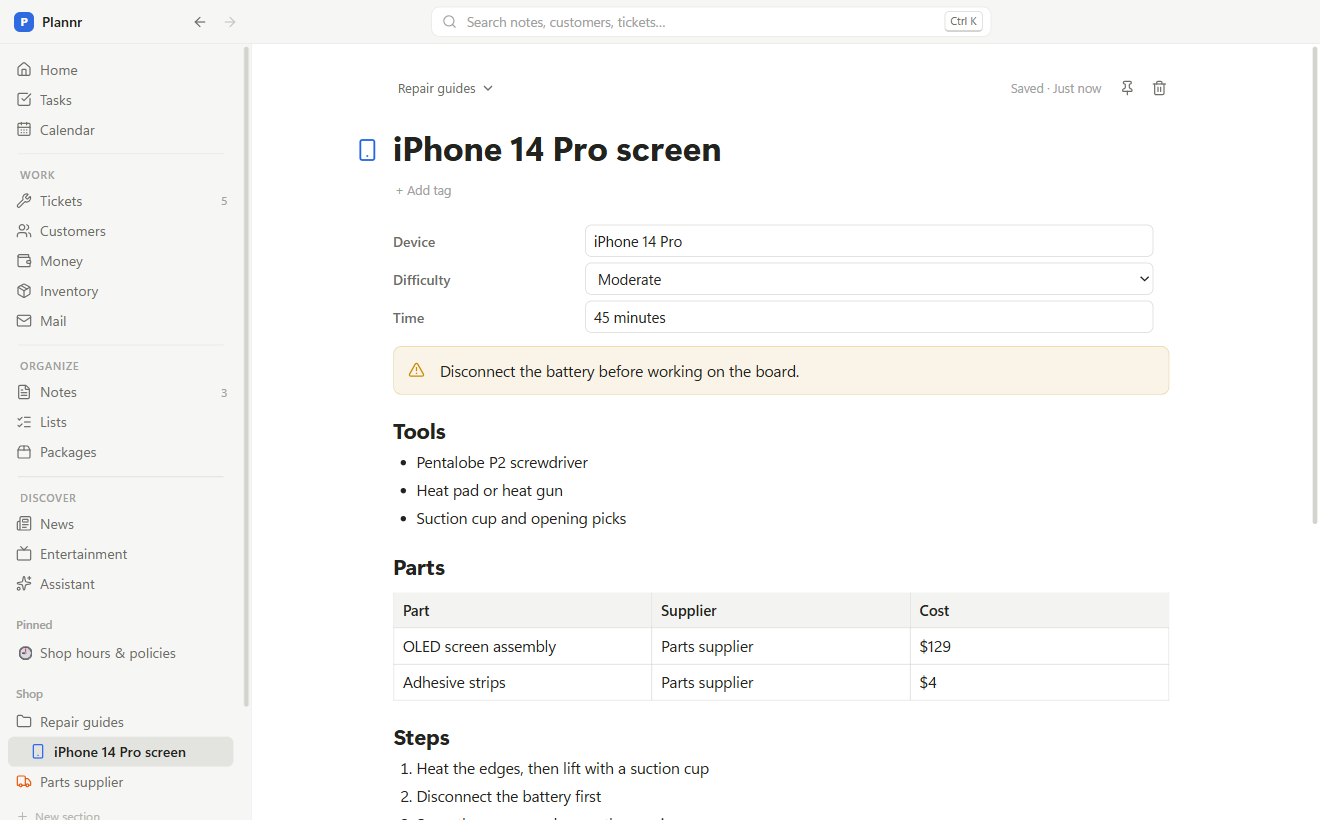Open pinned Shop hours & policies note

(122, 653)
